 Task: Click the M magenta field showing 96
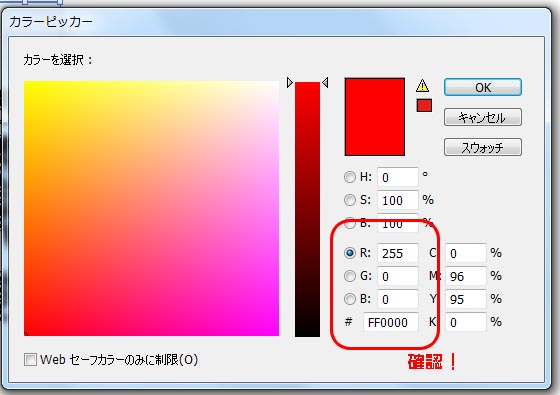pyautogui.click(x=466, y=276)
